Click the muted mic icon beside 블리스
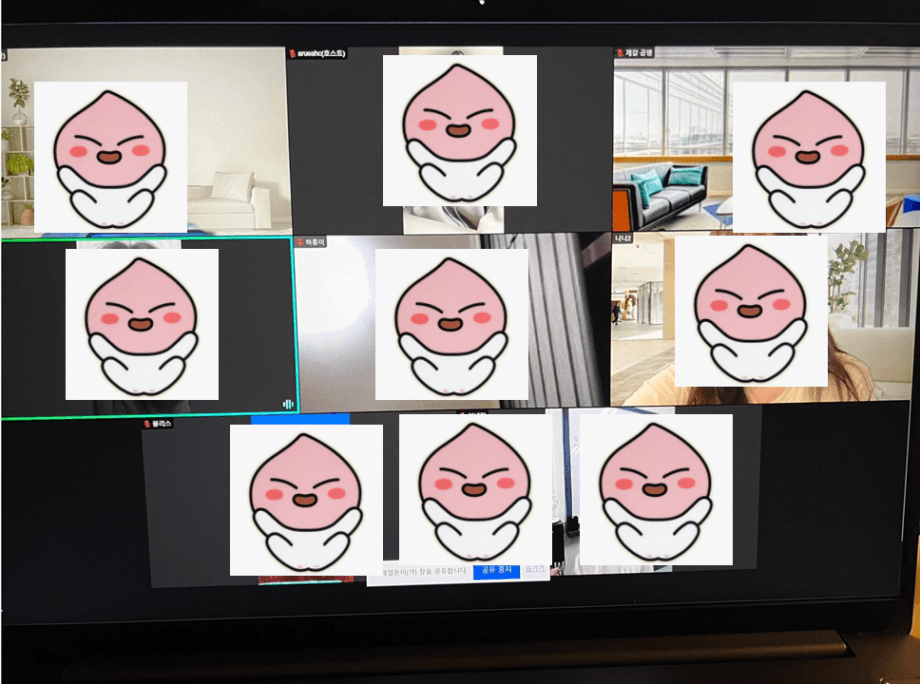 (x=147, y=424)
